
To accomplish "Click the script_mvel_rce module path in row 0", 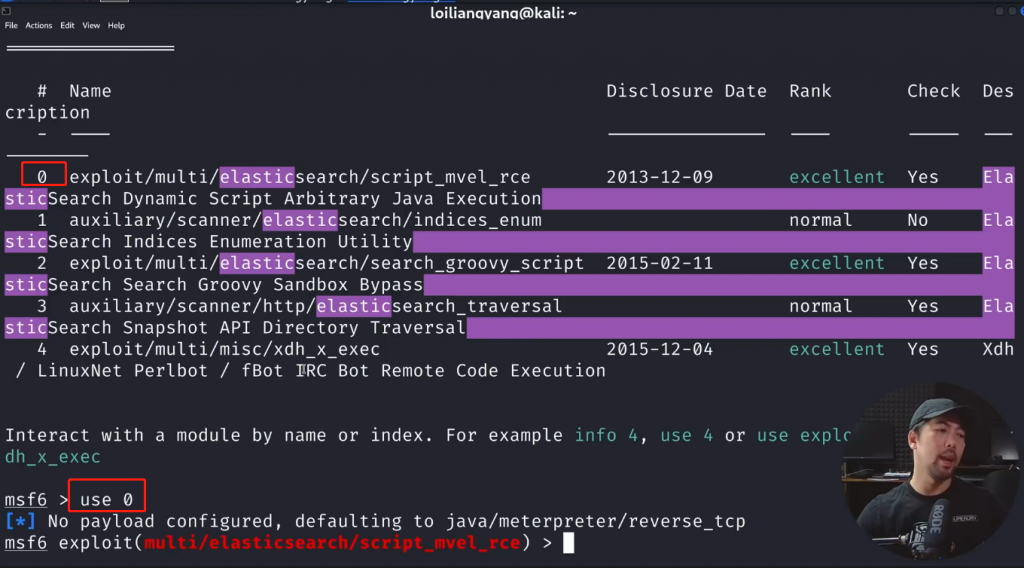I will pyautogui.click(x=299, y=177).
